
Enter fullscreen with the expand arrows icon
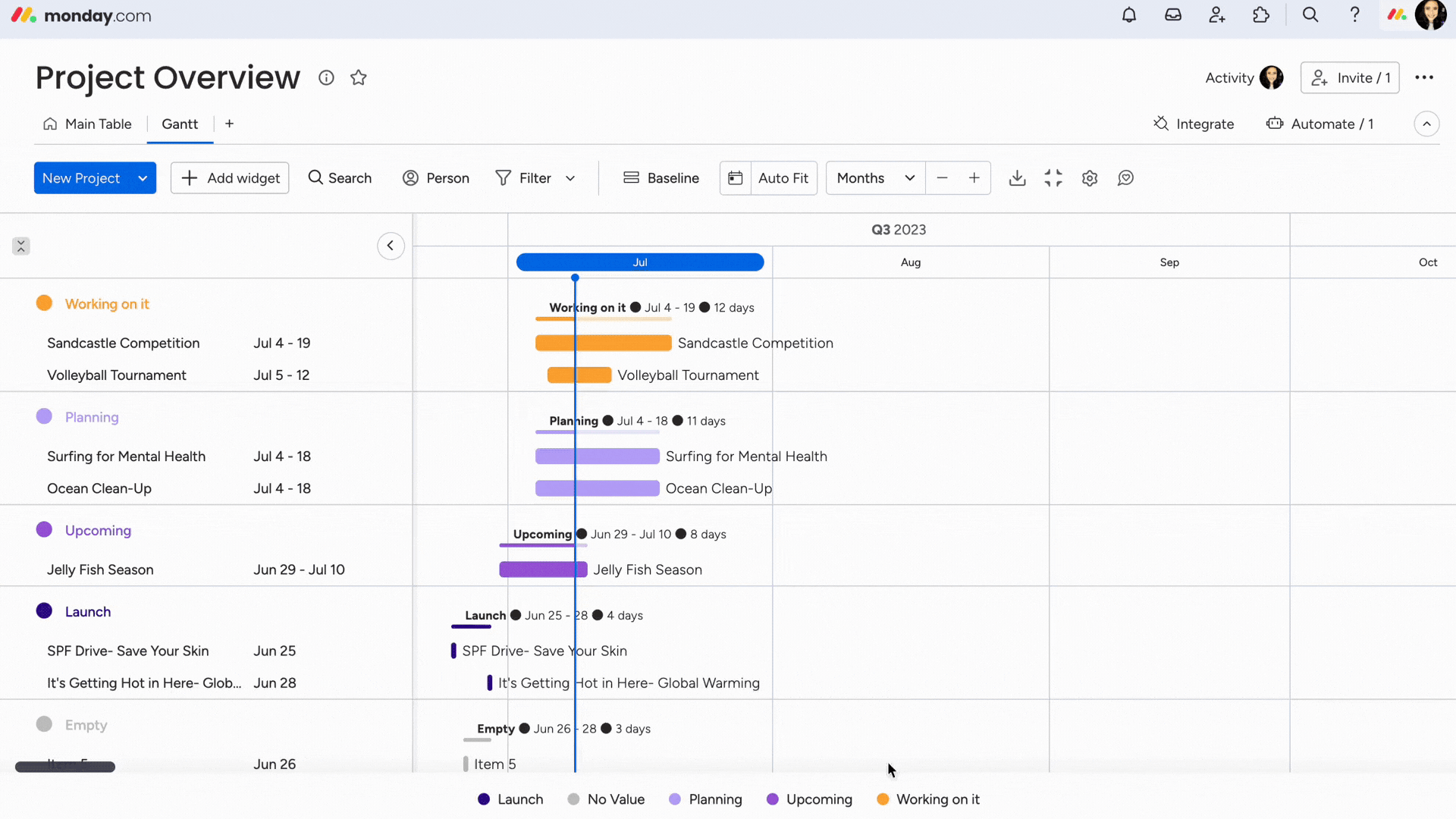click(x=1053, y=178)
